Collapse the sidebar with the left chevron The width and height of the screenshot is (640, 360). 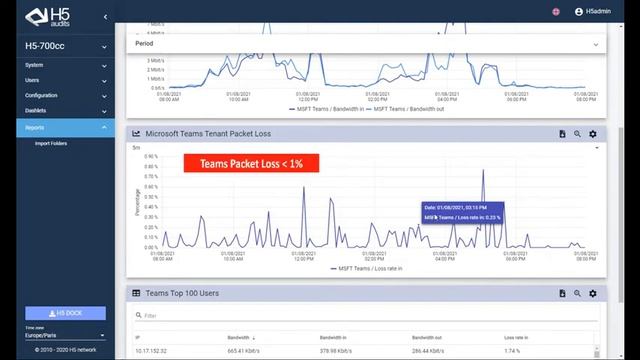click(x=105, y=17)
